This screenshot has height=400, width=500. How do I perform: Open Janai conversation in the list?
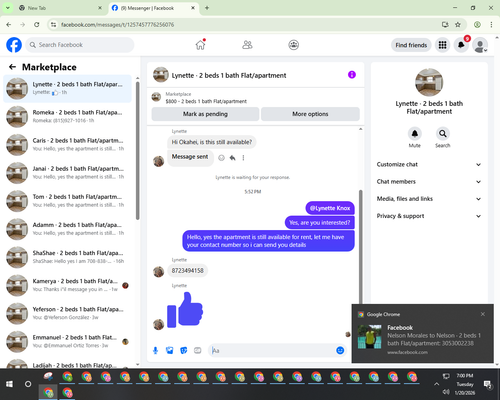pos(67,173)
